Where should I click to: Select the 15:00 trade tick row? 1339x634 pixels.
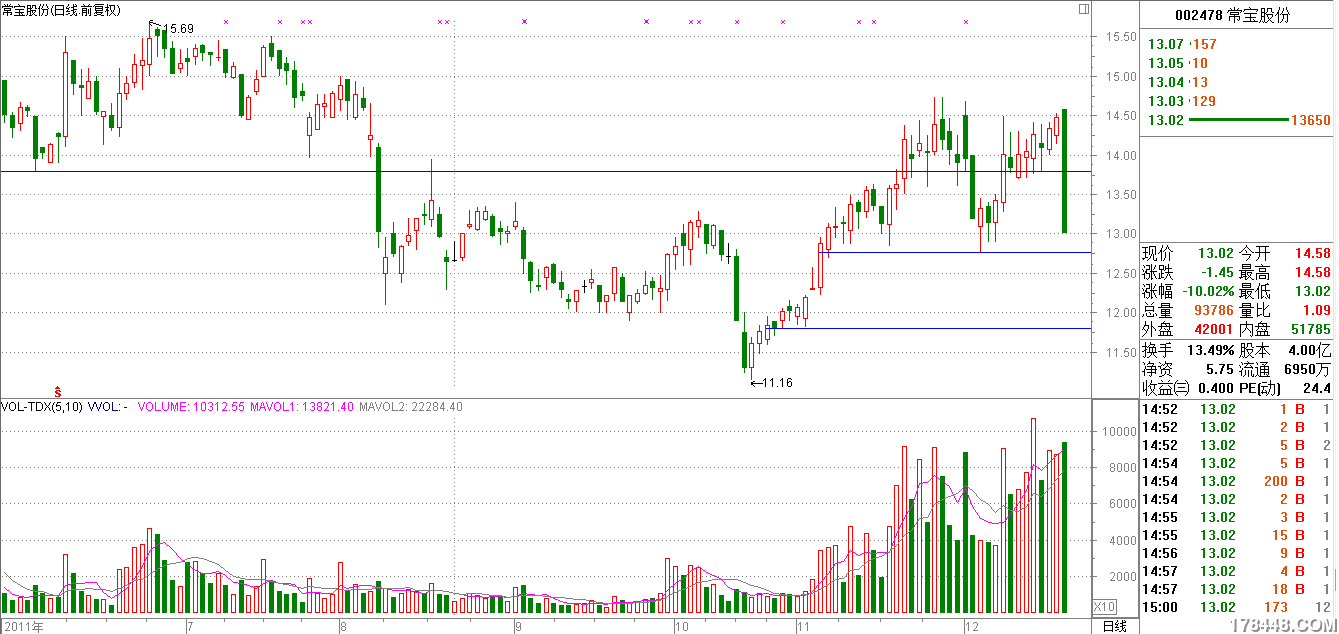pos(1238,607)
